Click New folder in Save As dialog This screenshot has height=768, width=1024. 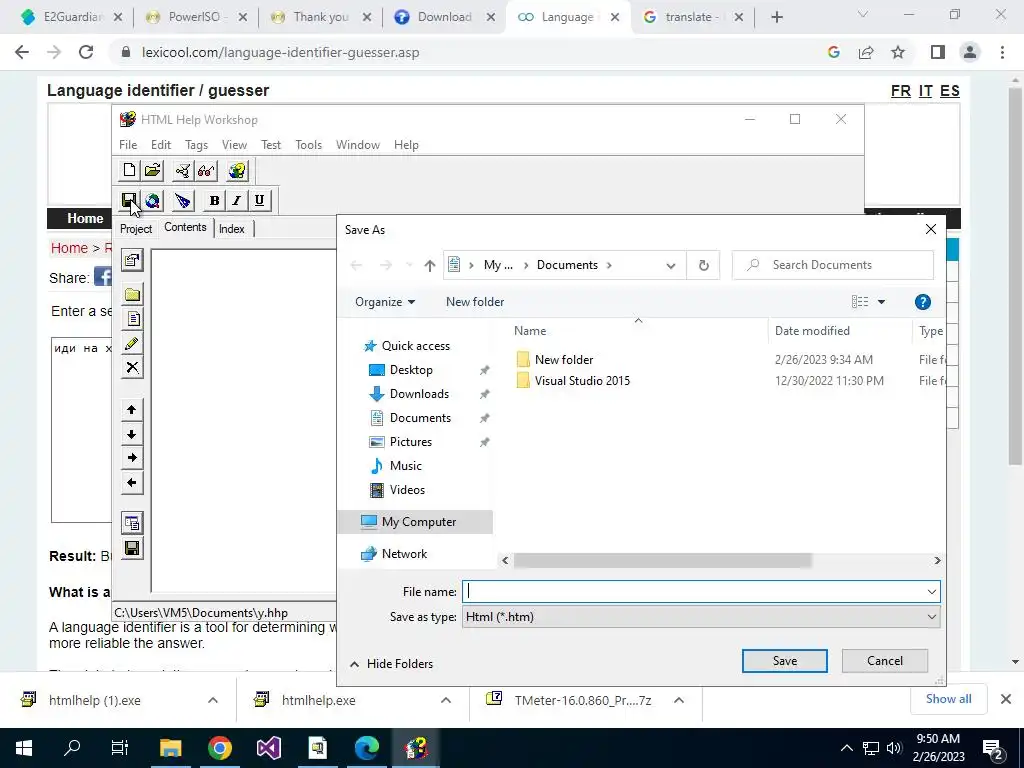475,302
